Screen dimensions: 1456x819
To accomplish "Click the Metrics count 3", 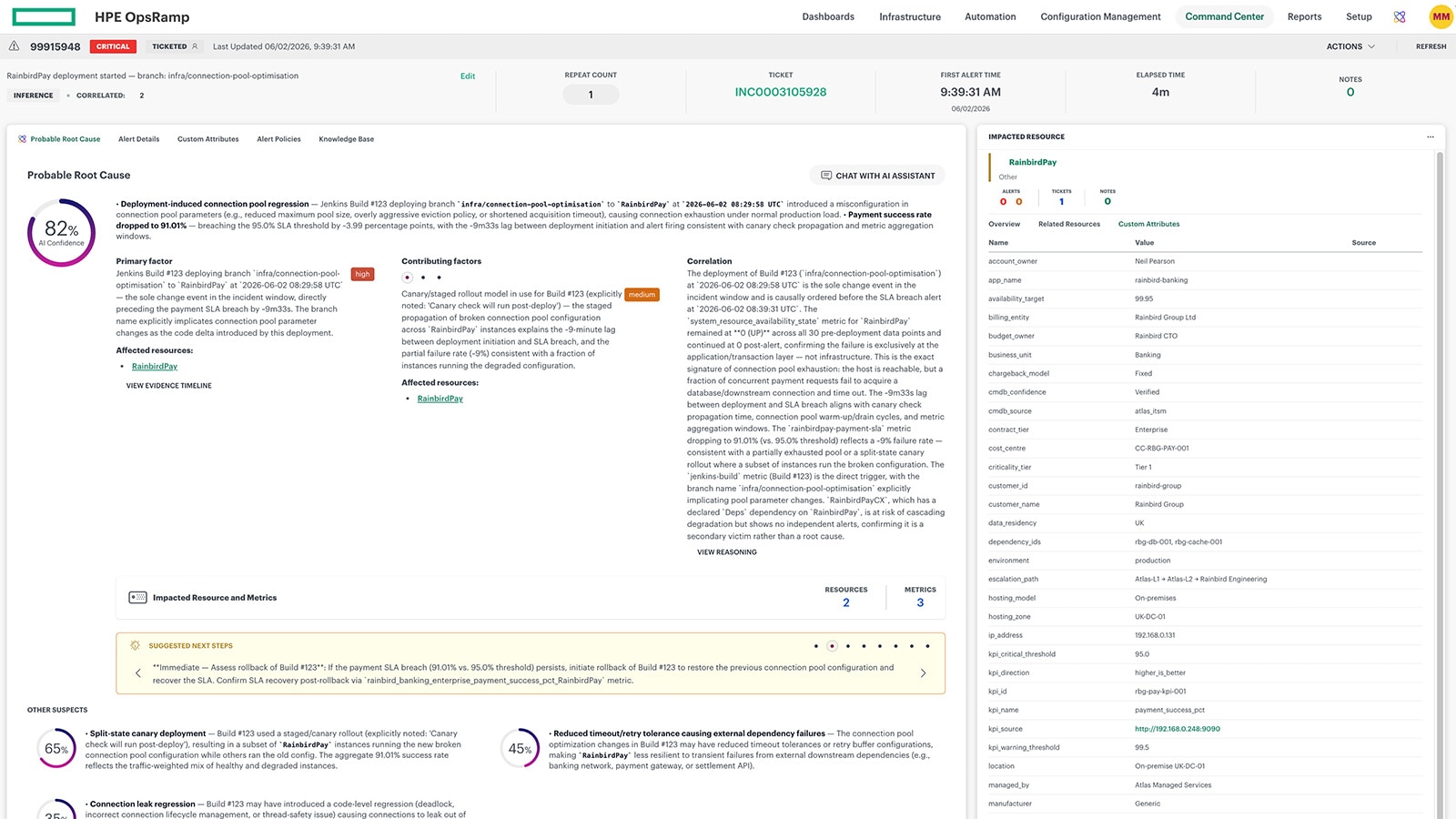I will coord(920,602).
